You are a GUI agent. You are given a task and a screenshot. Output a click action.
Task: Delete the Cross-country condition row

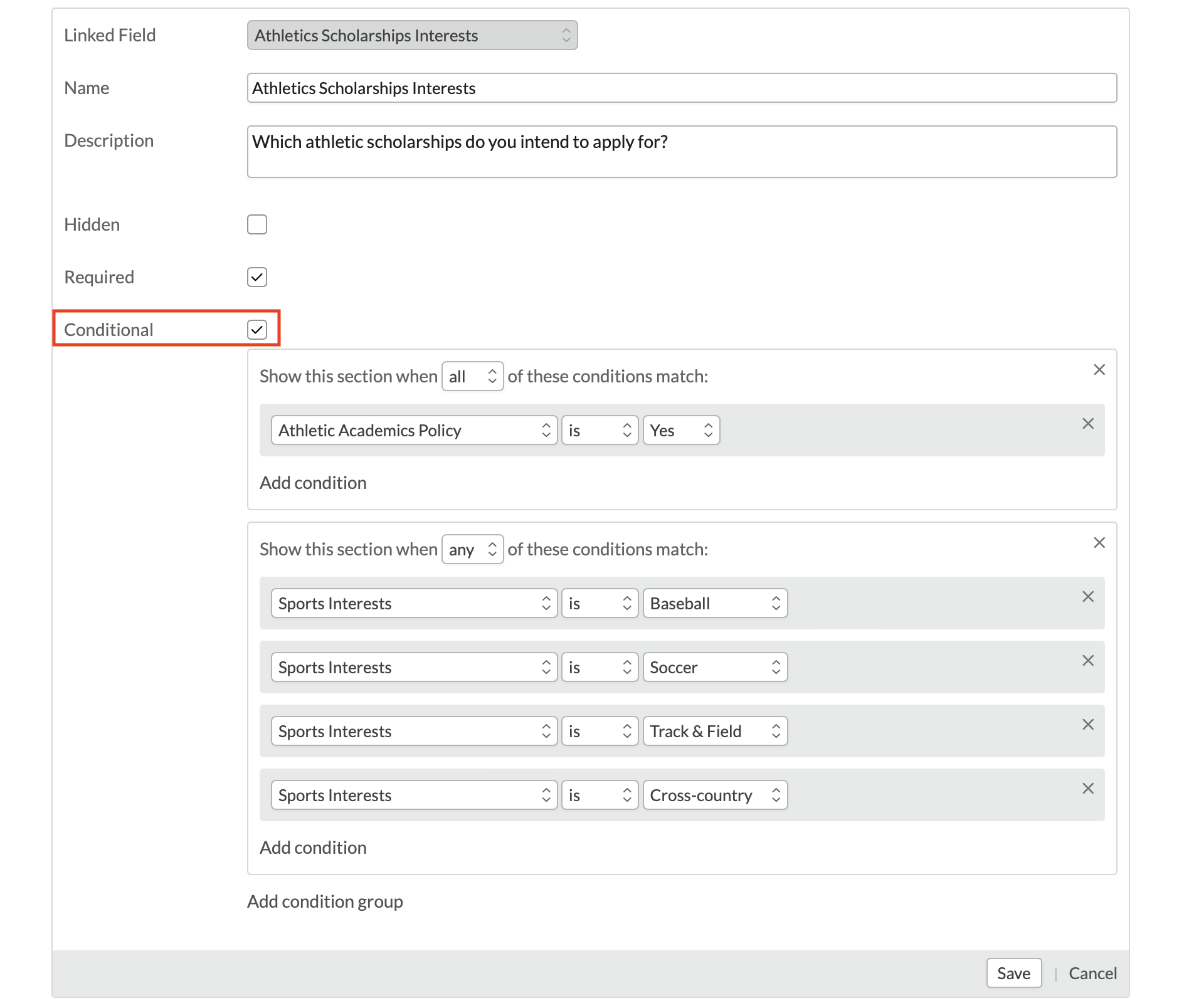(x=1088, y=789)
